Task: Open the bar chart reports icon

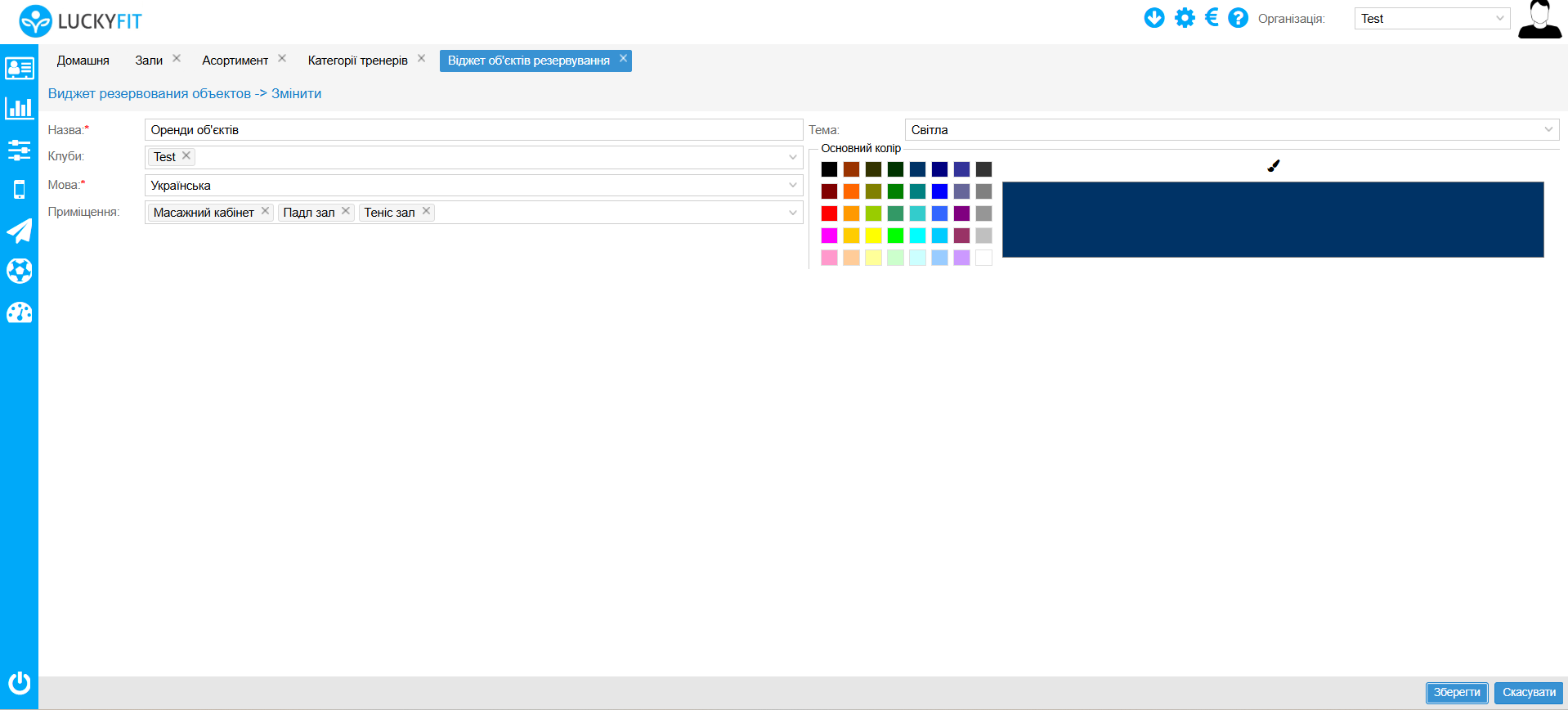Action: [19, 108]
